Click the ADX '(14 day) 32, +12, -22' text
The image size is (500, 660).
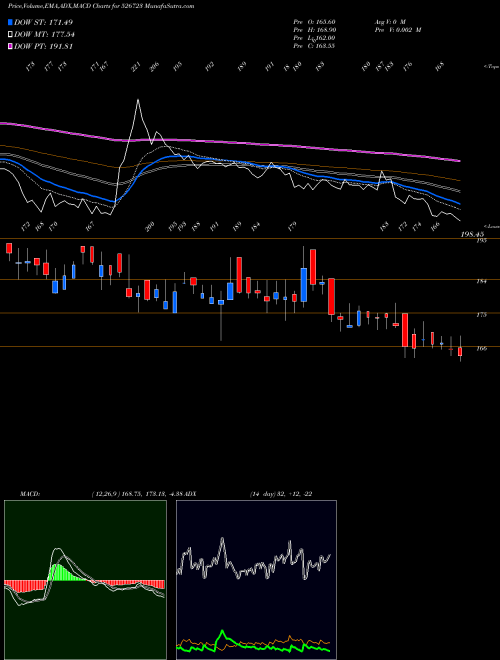[281, 494]
